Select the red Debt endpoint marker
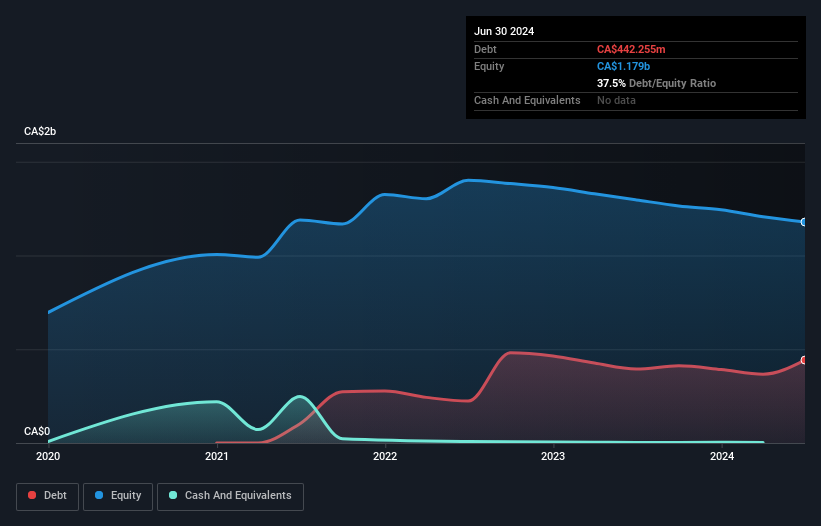This screenshot has height=526, width=821. [804, 360]
